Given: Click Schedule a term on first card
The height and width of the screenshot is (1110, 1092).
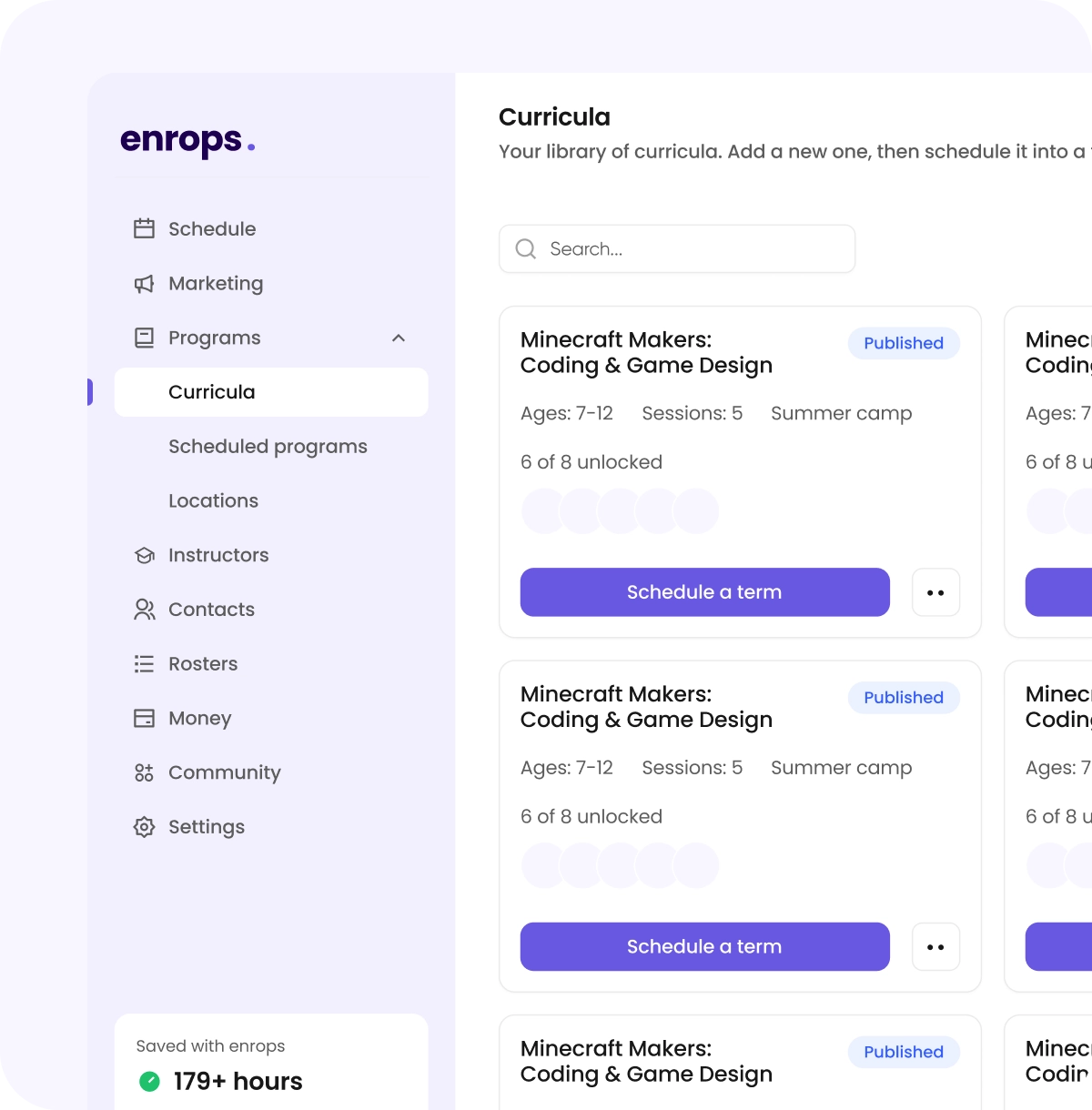Looking at the screenshot, I should coord(705,592).
